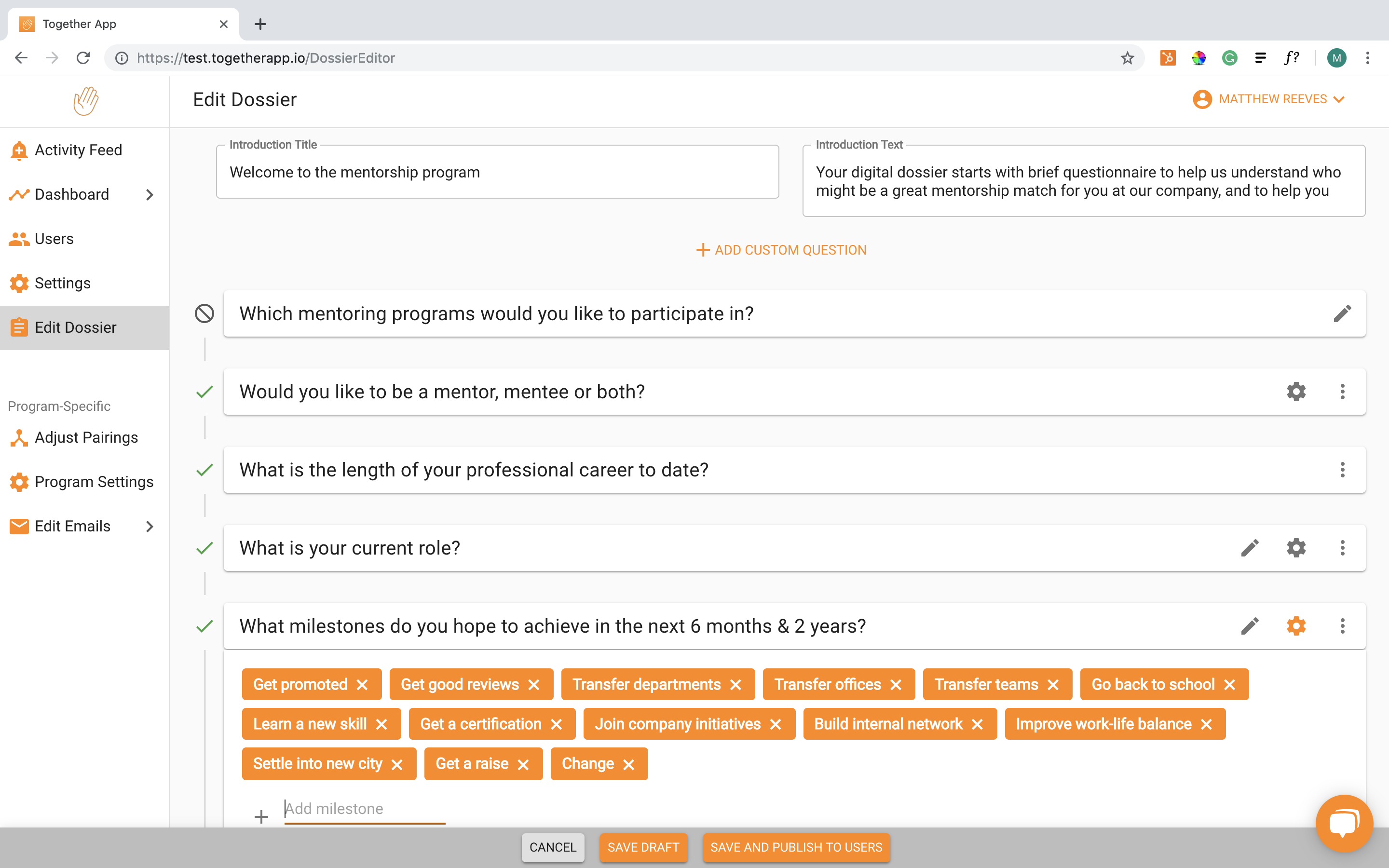Click the pencil icon on mentoring programs question

[1342, 313]
